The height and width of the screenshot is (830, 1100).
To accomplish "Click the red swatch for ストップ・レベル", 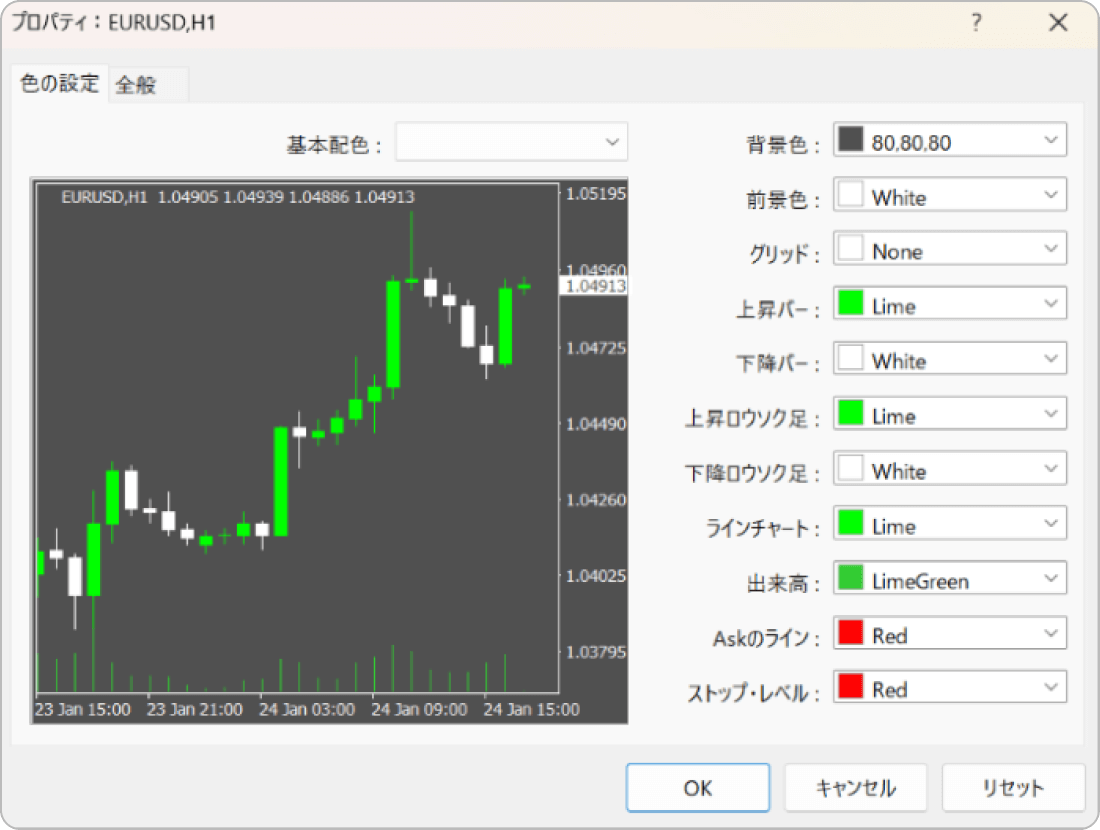I will pyautogui.click(x=851, y=686).
